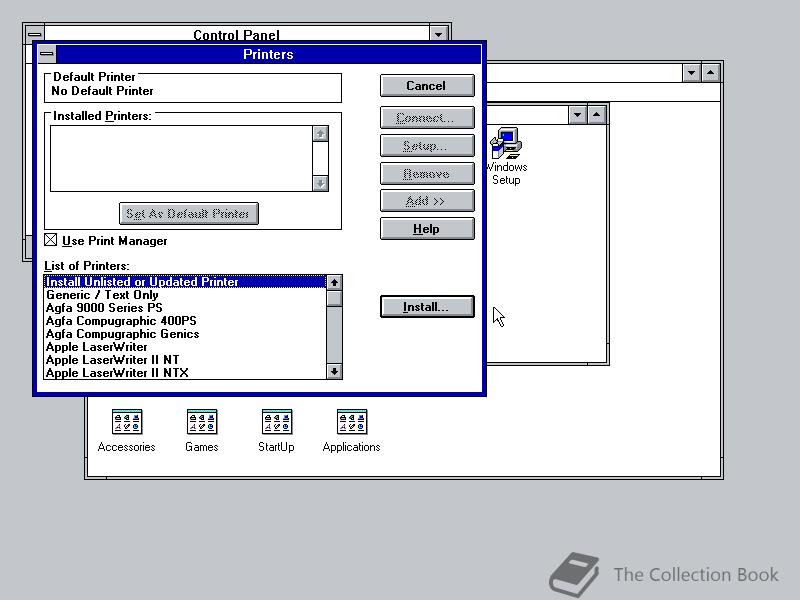Select Apple LaserWriter II NTX printer
Screen dimensions: 800x600
(x=185, y=373)
